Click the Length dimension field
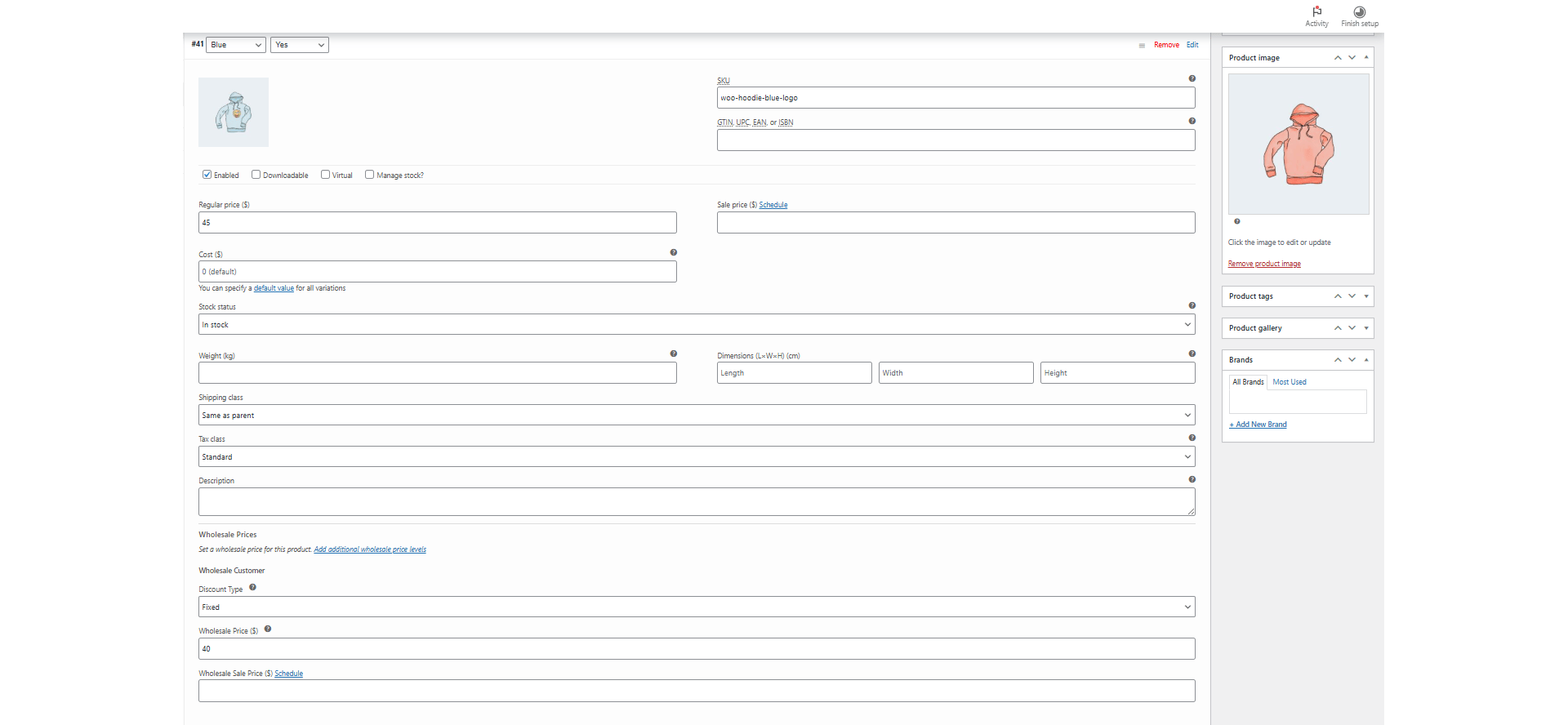This screenshot has width=1568, height=725. [795, 373]
